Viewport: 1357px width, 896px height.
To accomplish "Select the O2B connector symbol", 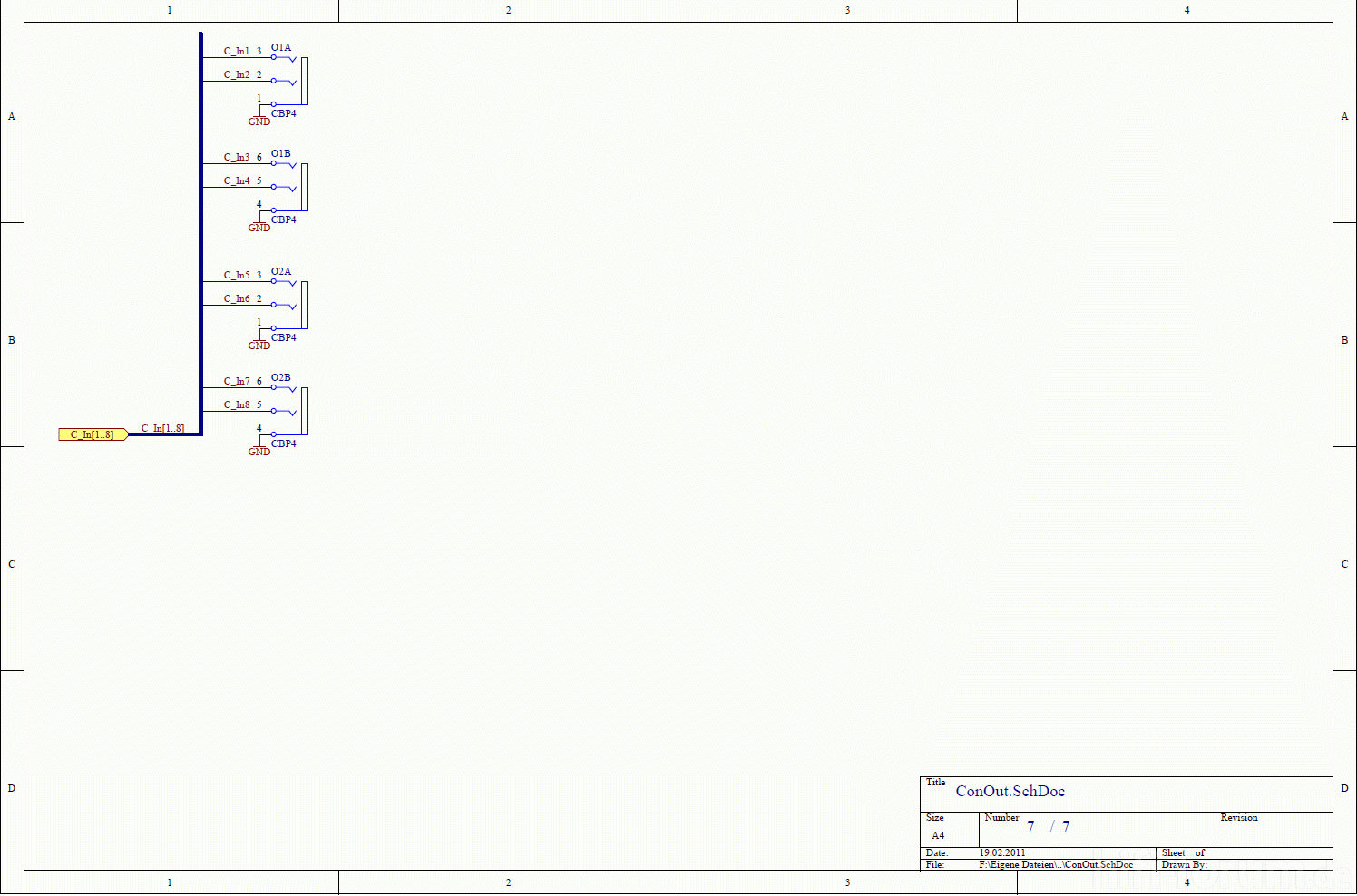I will click(290, 411).
